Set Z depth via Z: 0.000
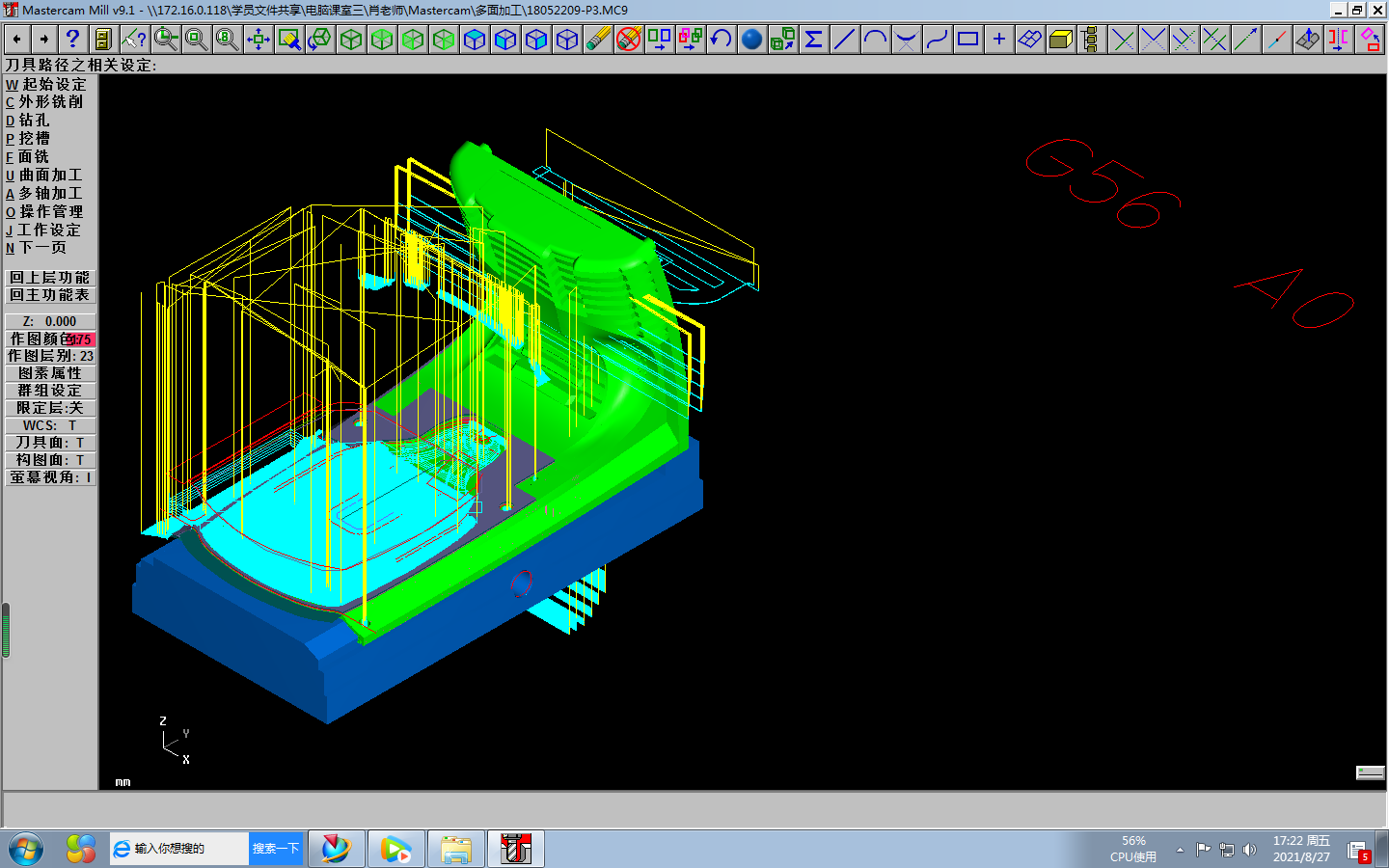Image resolution: width=1389 pixels, height=868 pixels. [50, 321]
